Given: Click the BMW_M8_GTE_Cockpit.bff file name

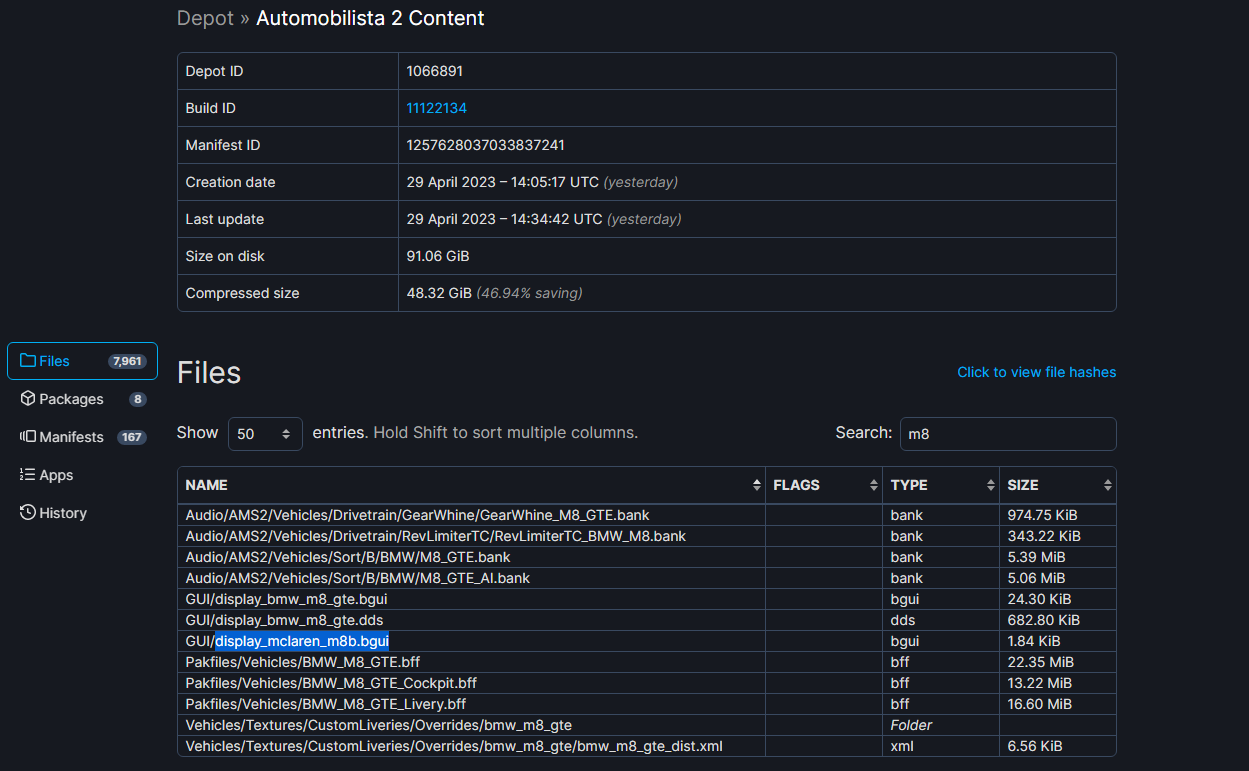Looking at the screenshot, I should [x=331, y=683].
